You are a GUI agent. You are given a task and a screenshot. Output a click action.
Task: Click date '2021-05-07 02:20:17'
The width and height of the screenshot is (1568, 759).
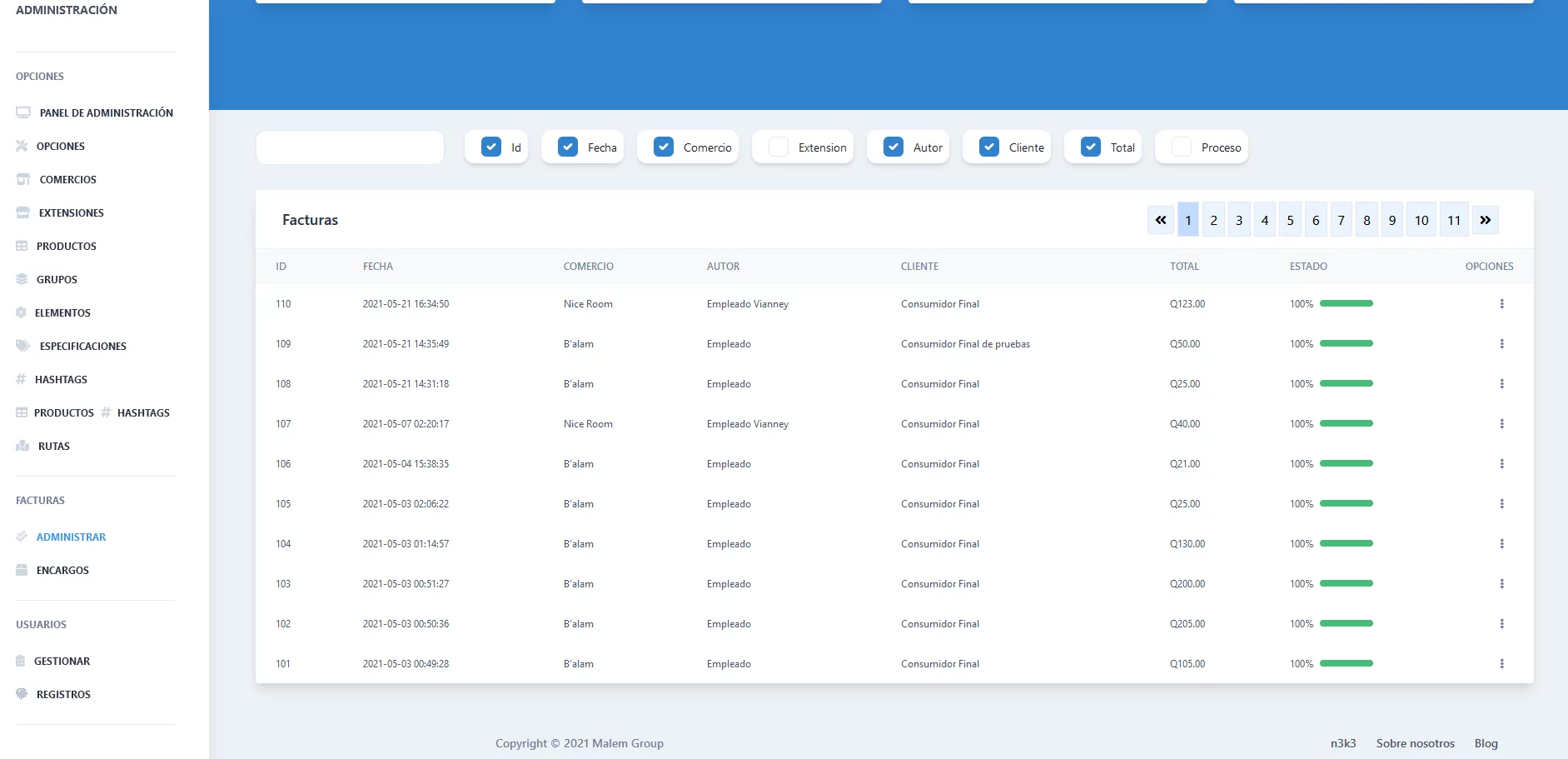point(406,424)
